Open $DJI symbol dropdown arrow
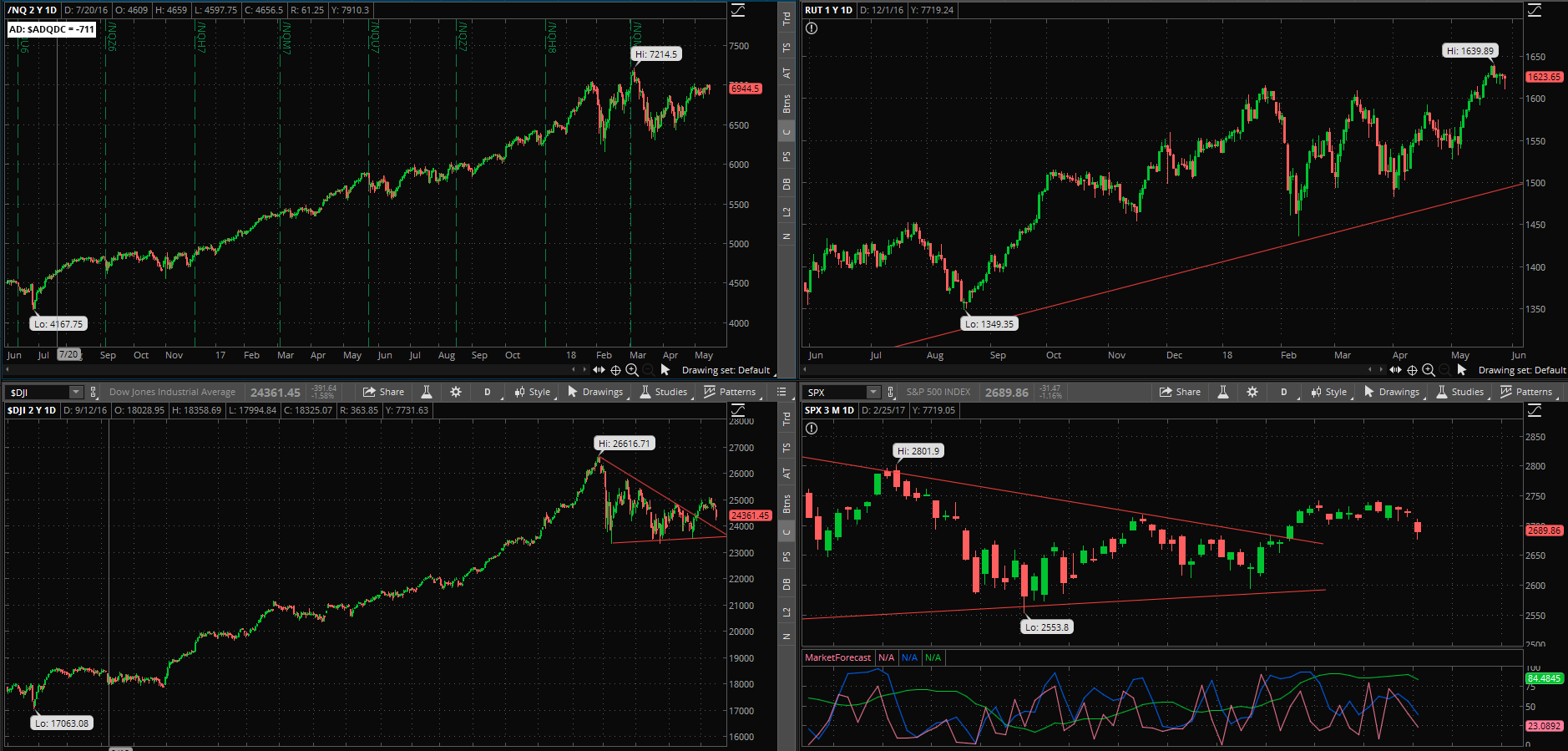This screenshot has height=751, width=1568. click(x=76, y=392)
